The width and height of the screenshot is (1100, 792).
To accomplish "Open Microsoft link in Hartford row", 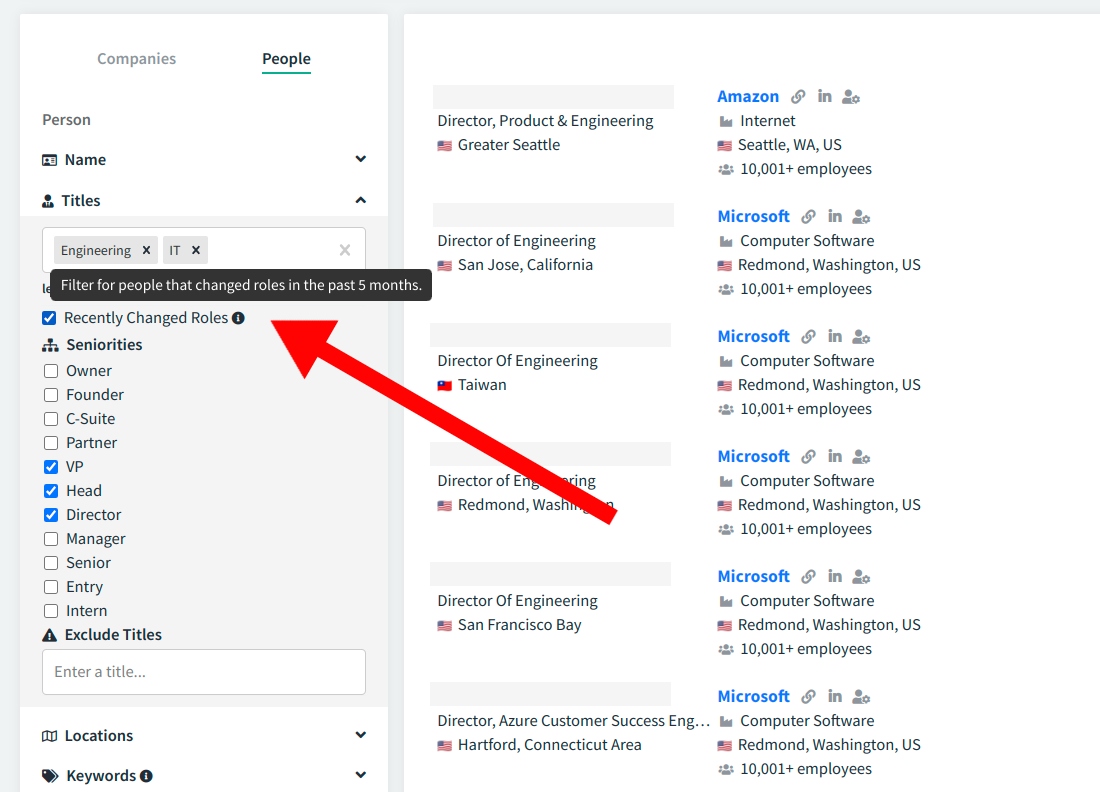I will [753, 696].
